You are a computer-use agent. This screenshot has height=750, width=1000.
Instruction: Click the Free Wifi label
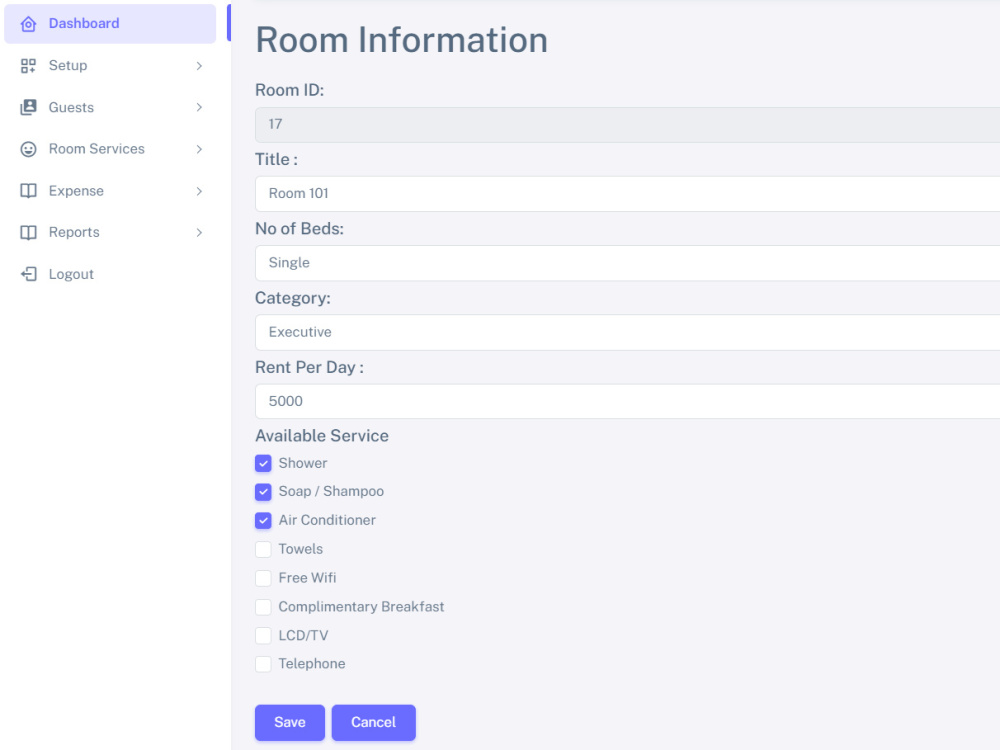click(x=307, y=578)
